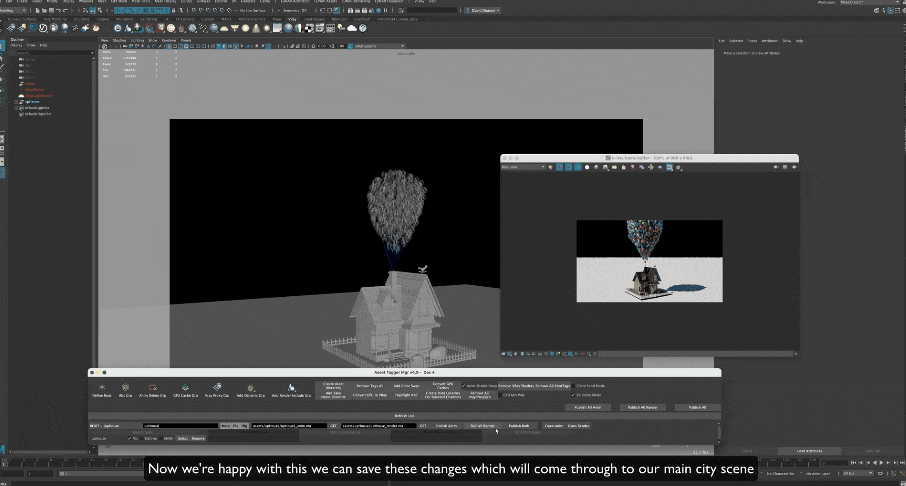
Task: Click the Outliner search field
Action: 50,51
